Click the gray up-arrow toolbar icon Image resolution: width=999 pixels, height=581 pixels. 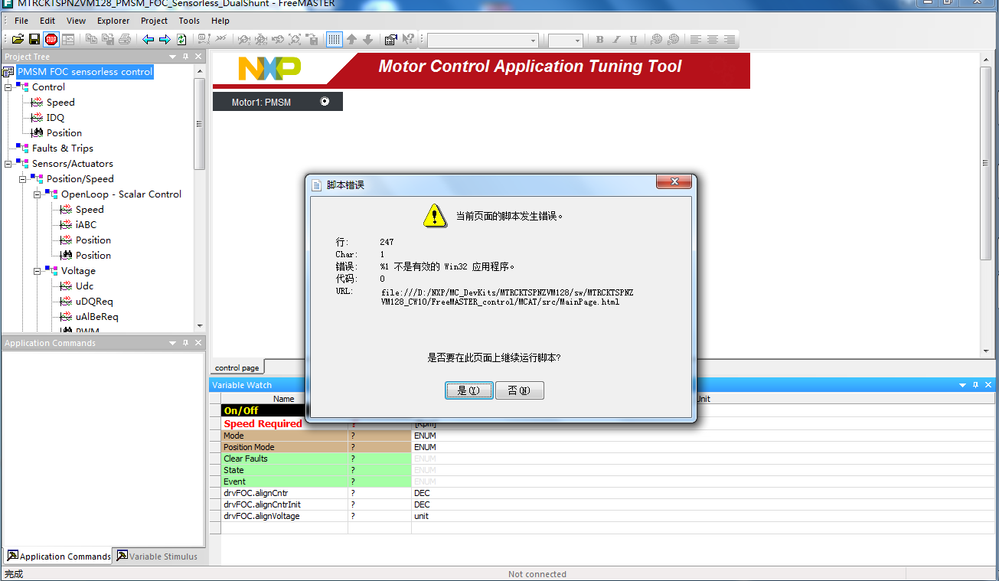click(351, 39)
